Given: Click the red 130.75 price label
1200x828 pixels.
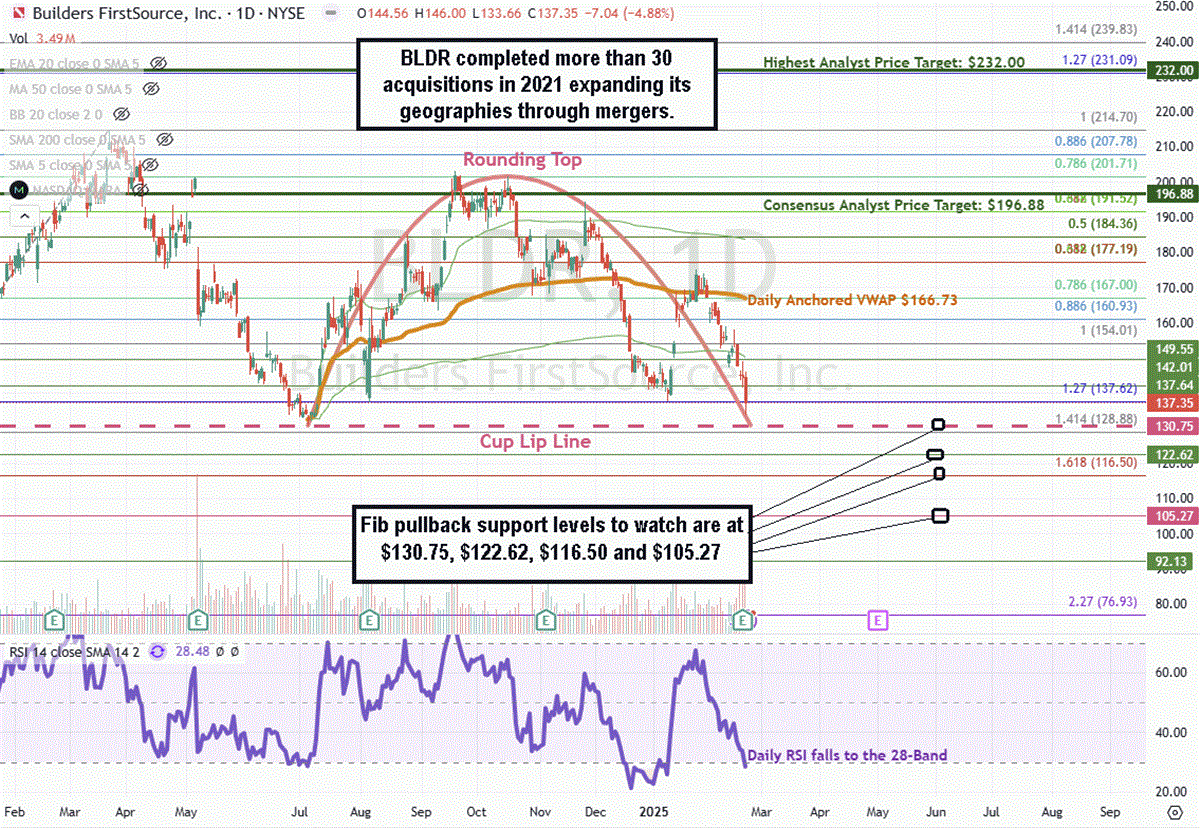Looking at the screenshot, I should coord(1174,425).
